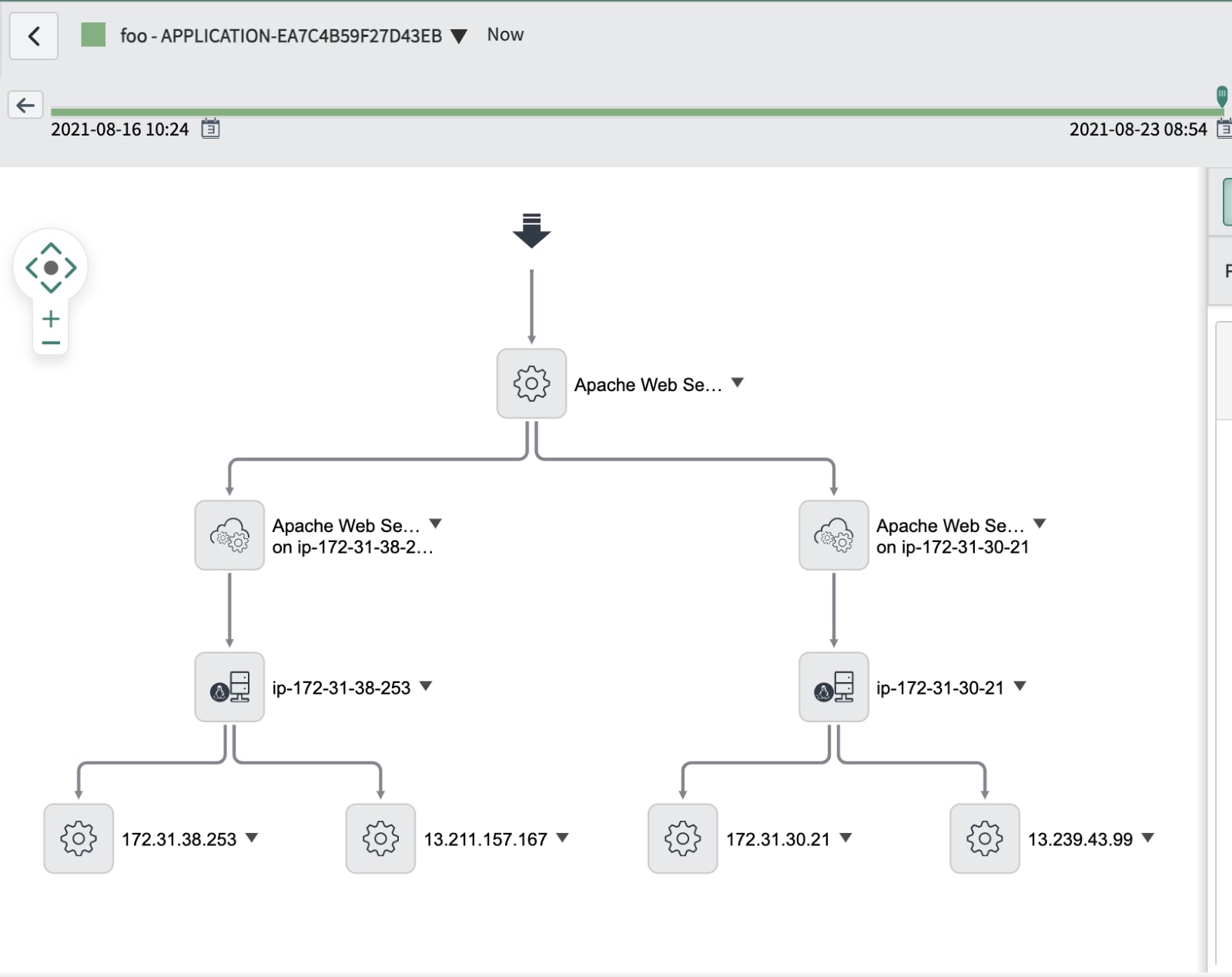Click the entry point down-arrow icon
Image resolution: width=1232 pixels, height=977 pixels.
pos(531,230)
